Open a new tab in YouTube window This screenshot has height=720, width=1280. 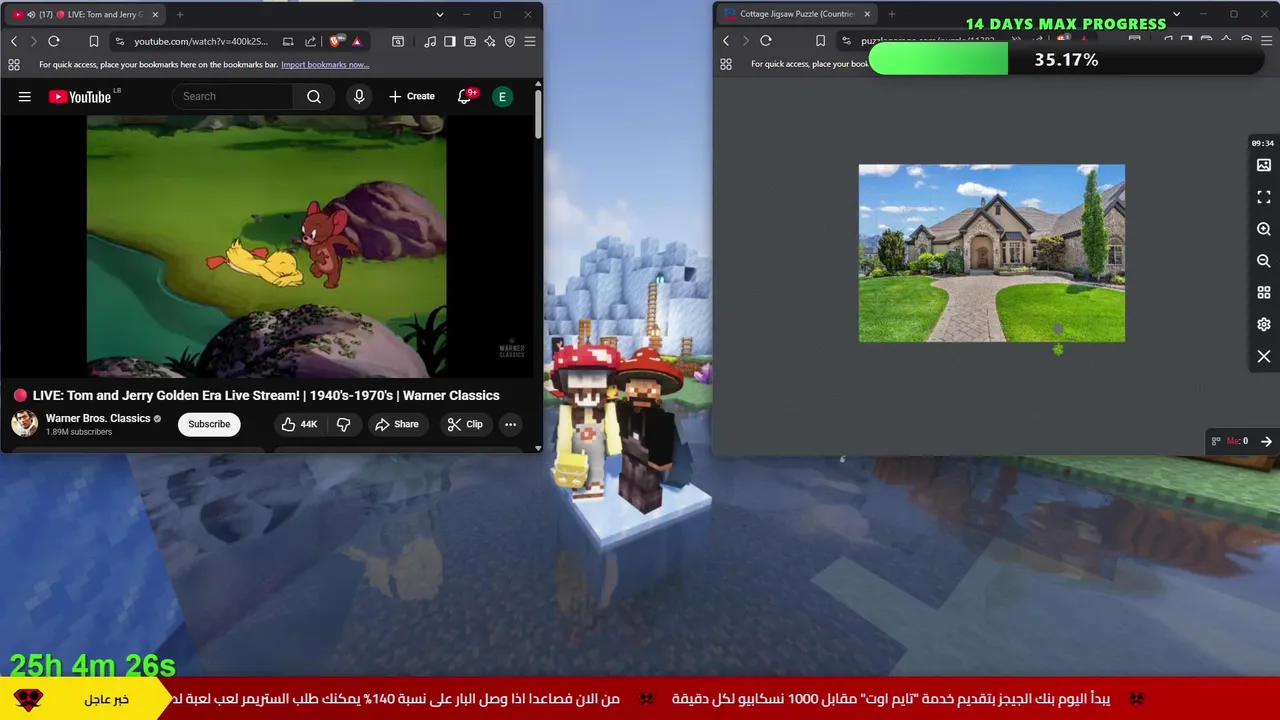(180, 15)
